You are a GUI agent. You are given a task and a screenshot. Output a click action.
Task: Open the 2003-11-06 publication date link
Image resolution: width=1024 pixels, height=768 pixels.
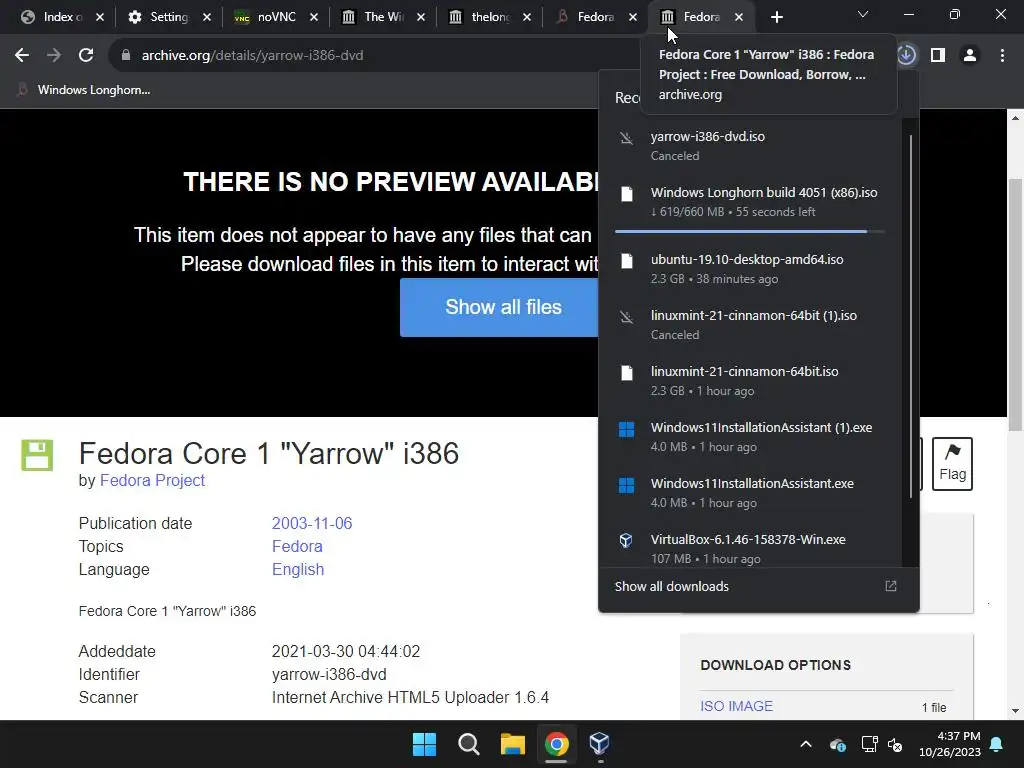pyautogui.click(x=312, y=523)
